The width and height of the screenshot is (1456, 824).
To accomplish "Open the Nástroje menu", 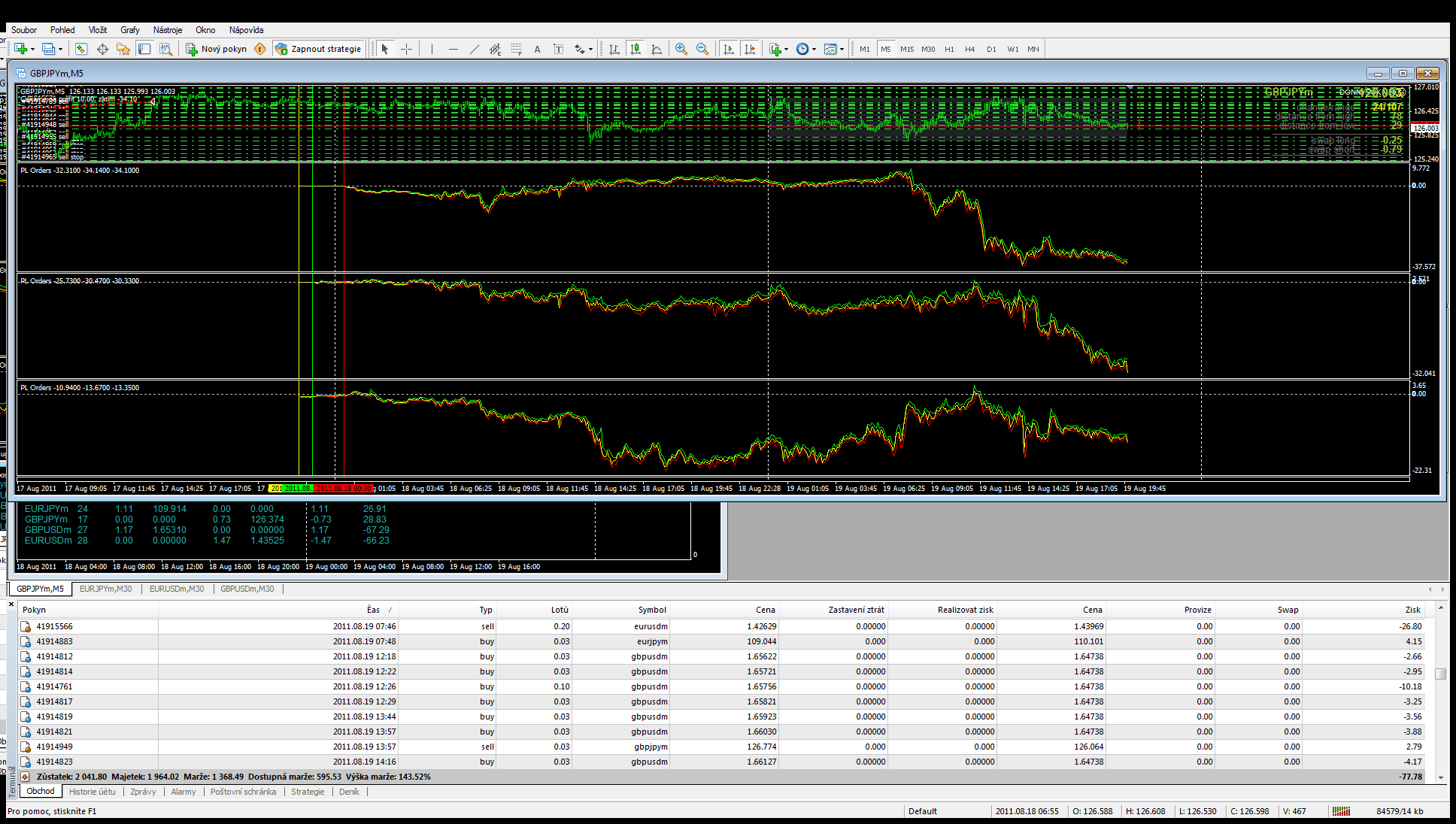I will [x=167, y=30].
